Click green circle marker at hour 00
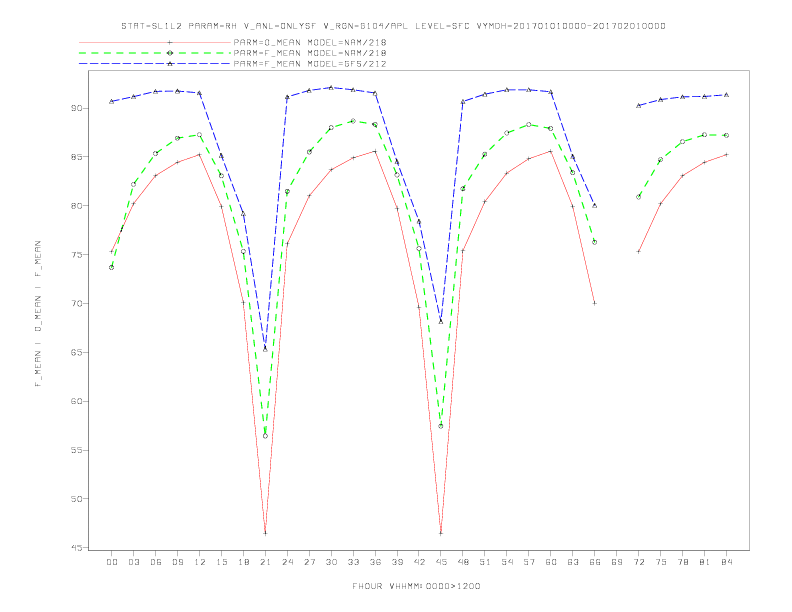Screen dimensions: 792x612 pyautogui.click(x=112, y=267)
